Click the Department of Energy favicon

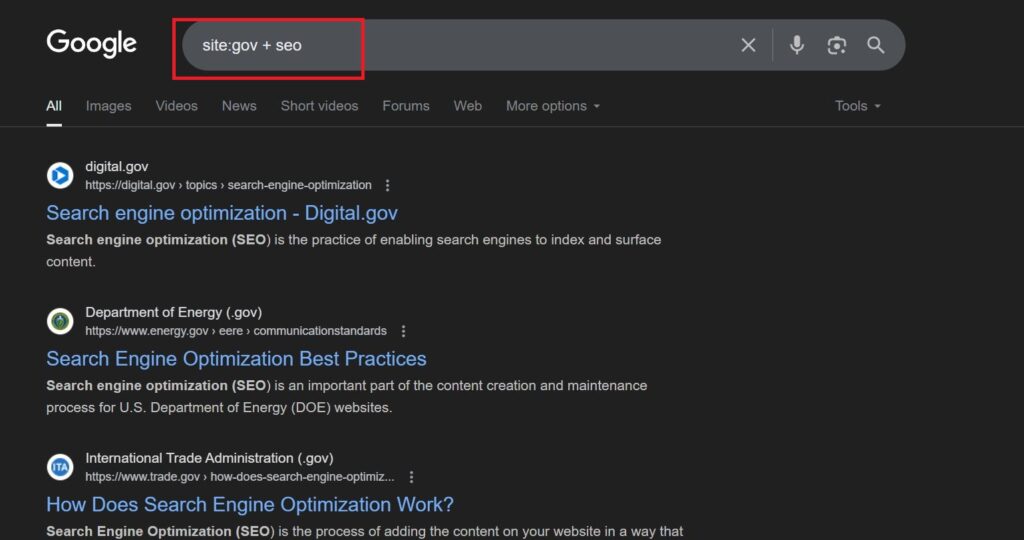tap(60, 321)
